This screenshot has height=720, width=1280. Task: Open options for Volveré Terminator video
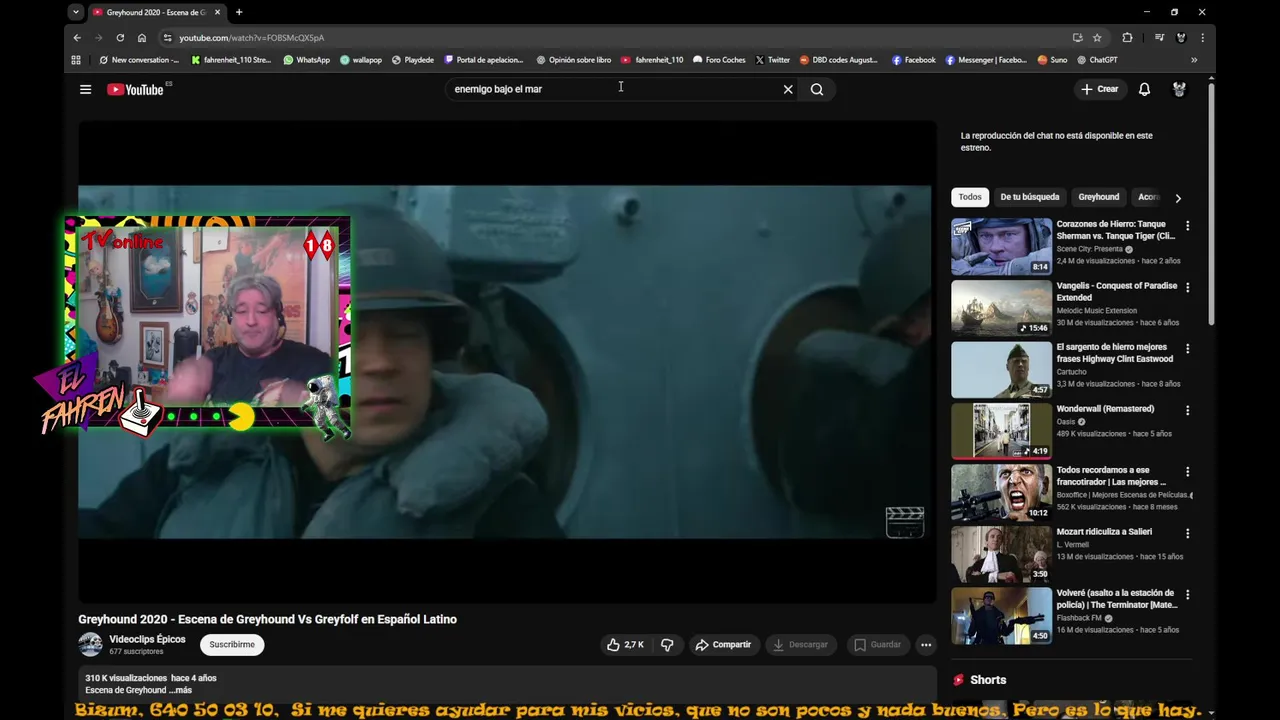tap(1188, 595)
